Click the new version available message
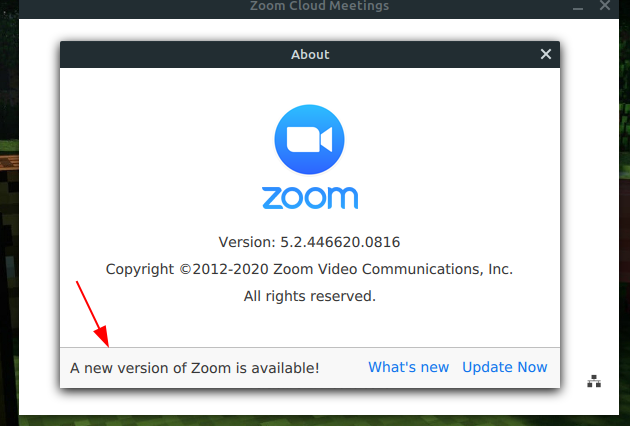 tap(194, 368)
